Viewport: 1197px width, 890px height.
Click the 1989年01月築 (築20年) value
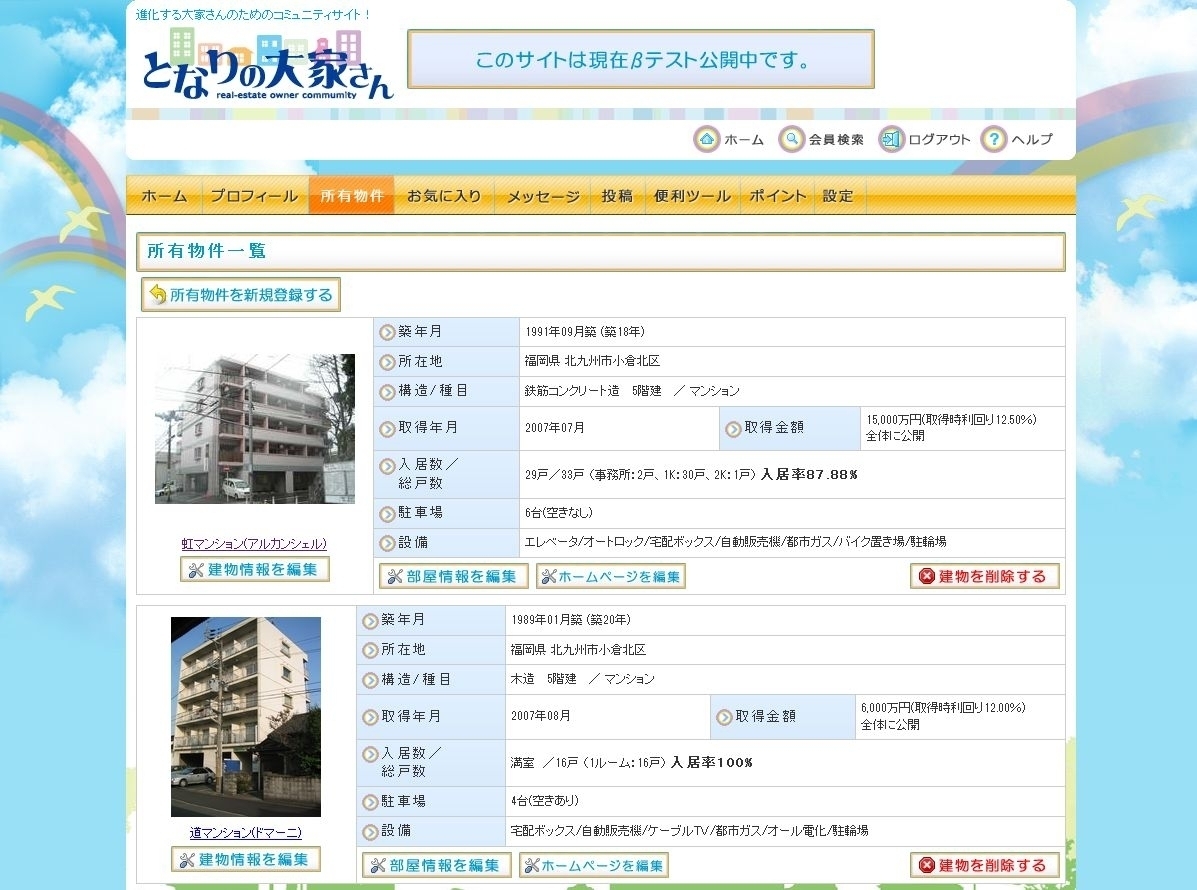pyautogui.click(x=571, y=620)
